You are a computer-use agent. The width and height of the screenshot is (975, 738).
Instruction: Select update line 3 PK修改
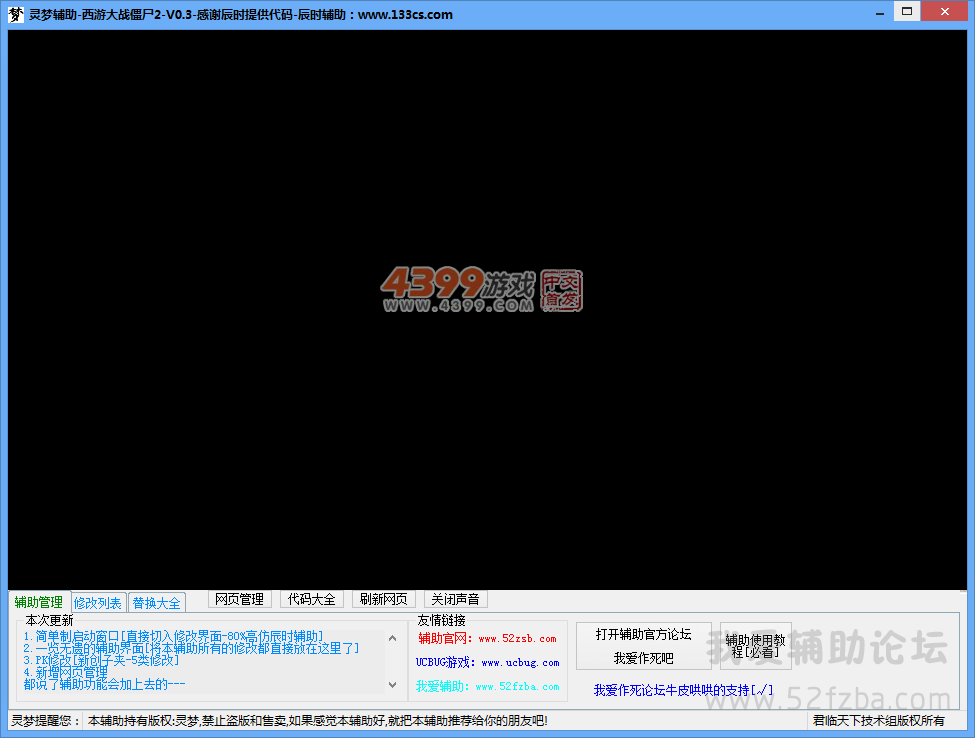(101, 660)
